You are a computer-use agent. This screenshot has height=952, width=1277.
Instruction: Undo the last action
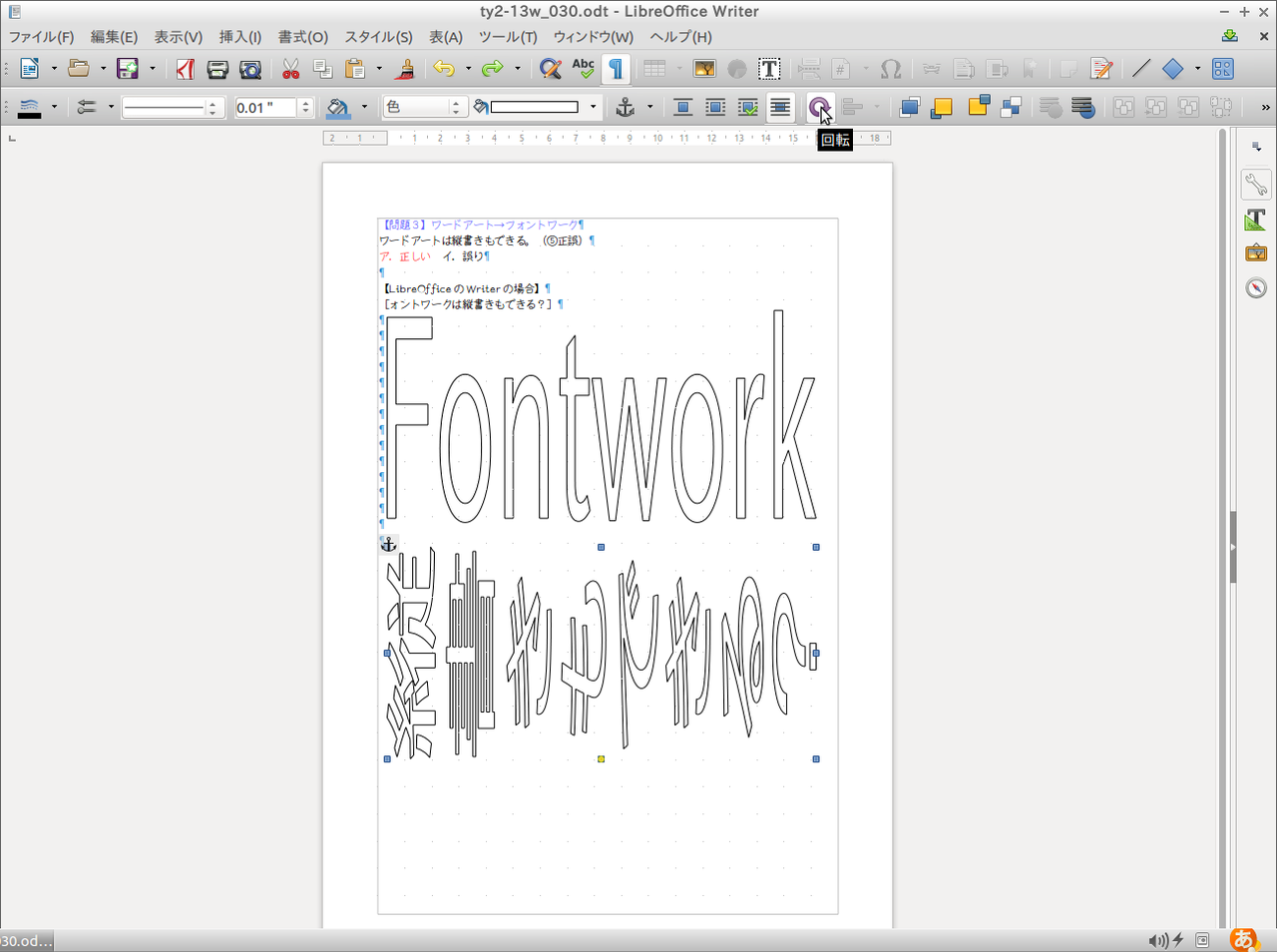(x=444, y=69)
